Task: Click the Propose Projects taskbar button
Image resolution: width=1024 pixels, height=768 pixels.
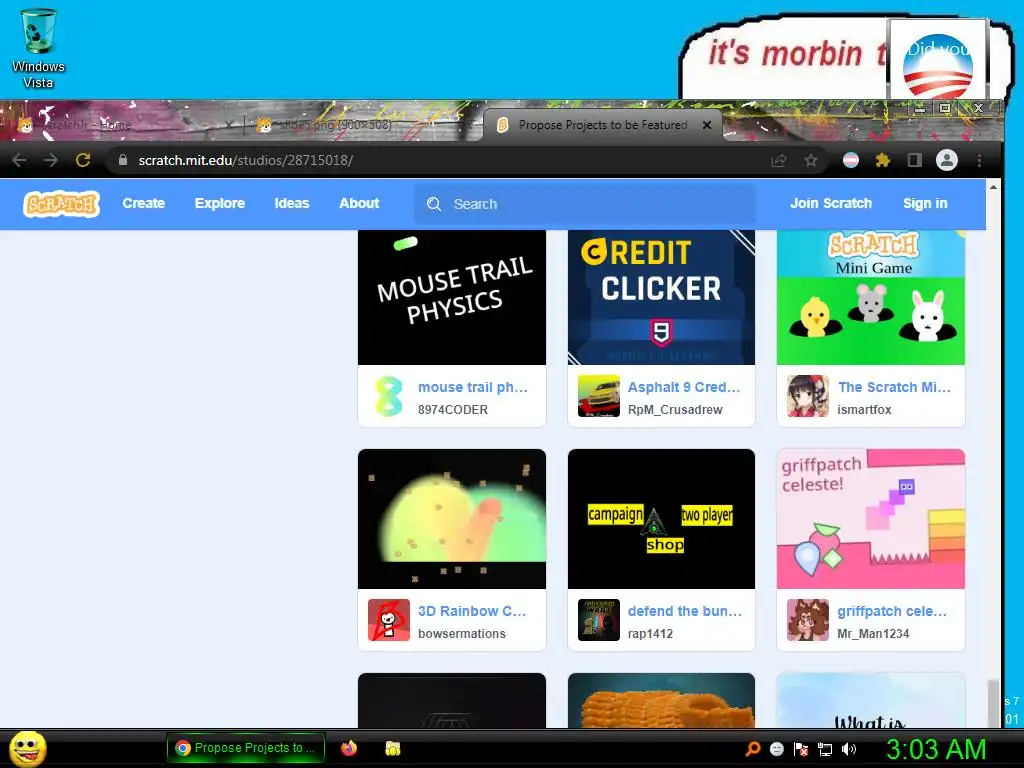Action: pyautogui.click(x=246, y=748)
